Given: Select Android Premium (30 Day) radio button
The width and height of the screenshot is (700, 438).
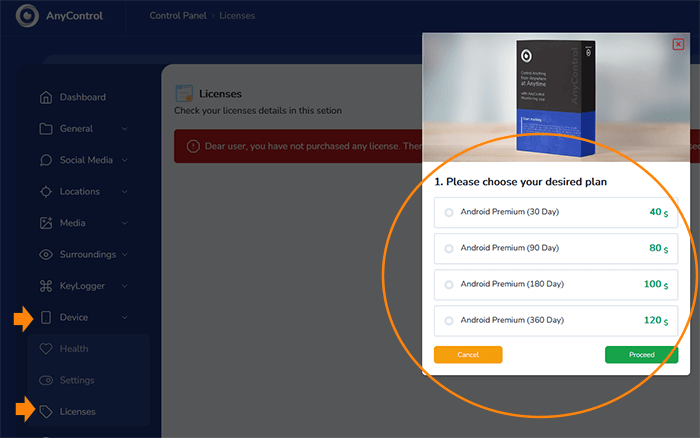Looking at the screenshot, I should [x=449, y=212].
